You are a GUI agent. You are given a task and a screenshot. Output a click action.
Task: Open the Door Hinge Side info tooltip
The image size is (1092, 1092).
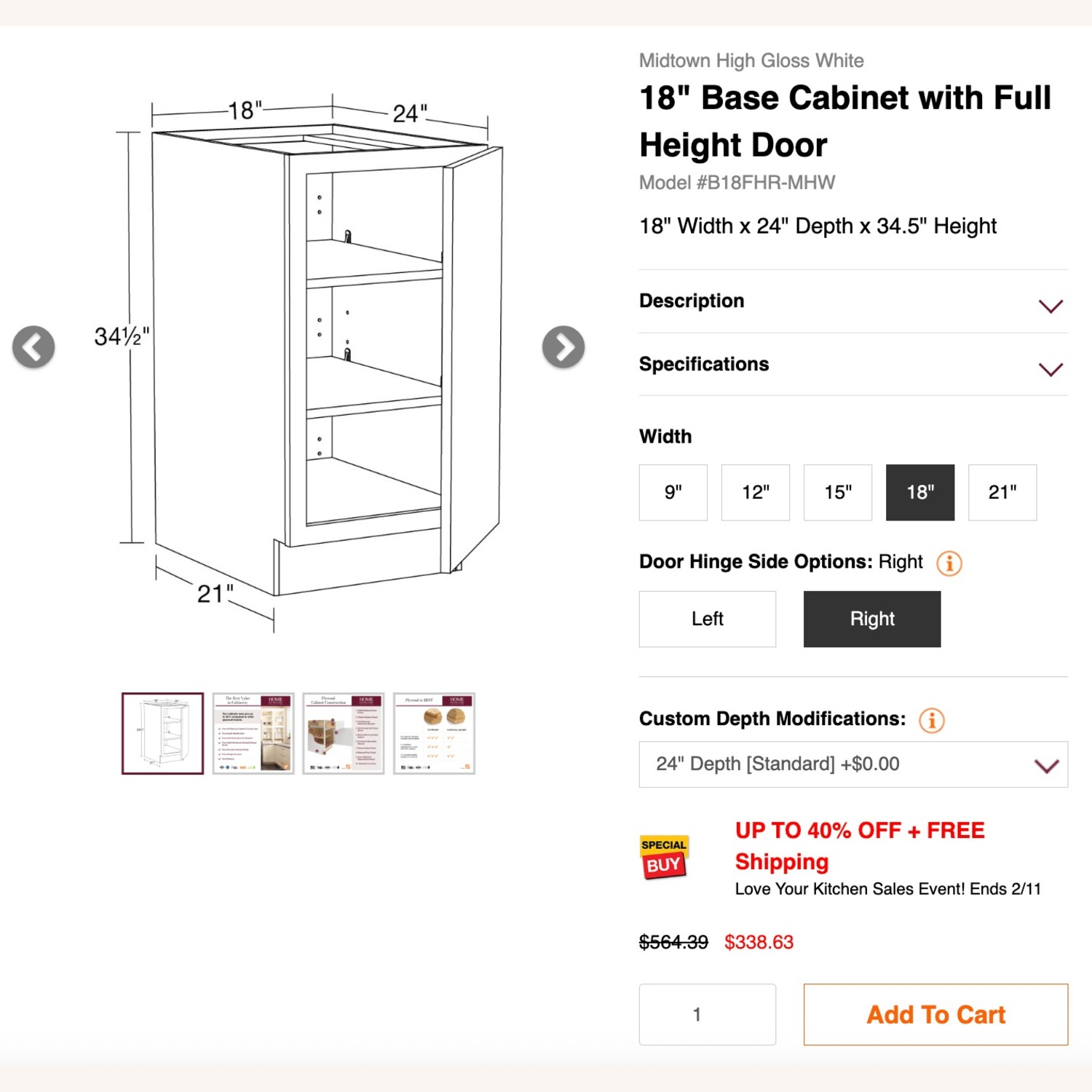click(x=949, y=563)
